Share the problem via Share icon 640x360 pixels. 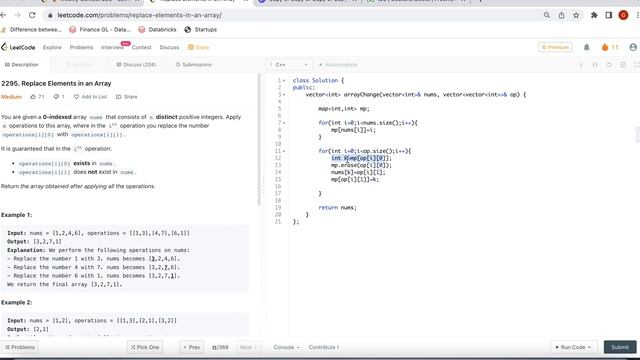click(118, 97)
